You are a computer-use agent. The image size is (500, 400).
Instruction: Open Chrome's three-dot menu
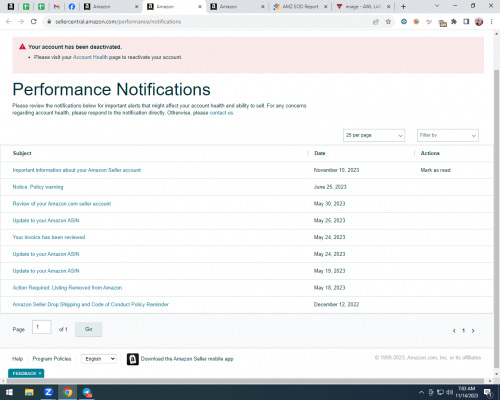pyautogui.click(x=491, y=22)
